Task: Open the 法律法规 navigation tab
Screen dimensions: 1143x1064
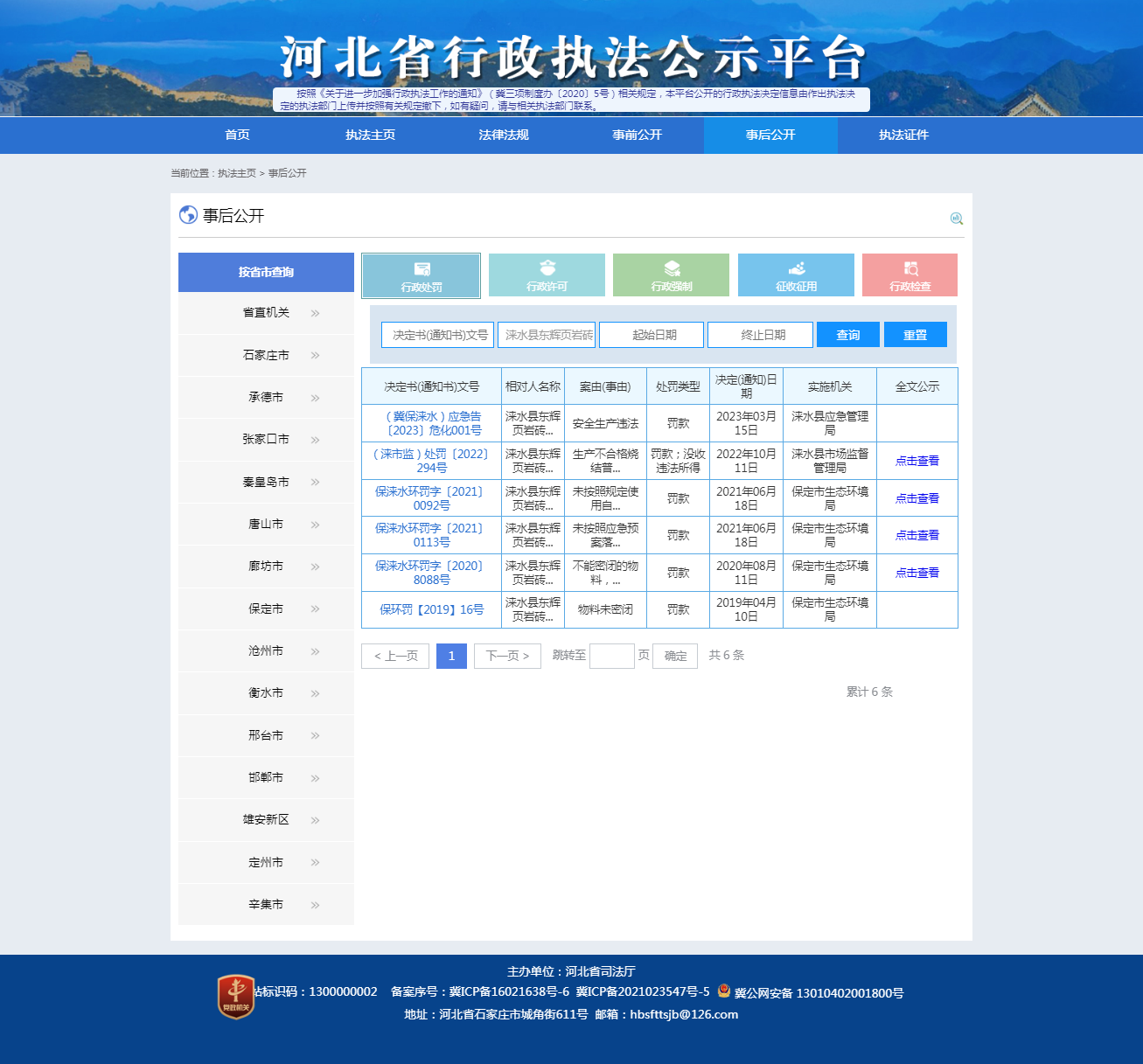Action: point(504,135)
